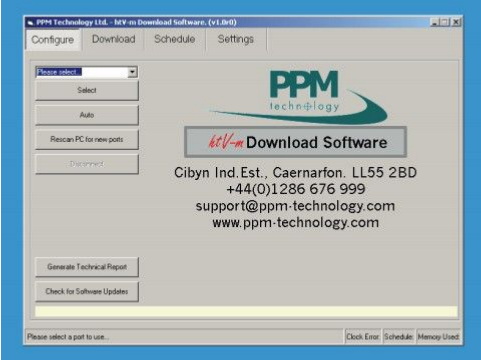Click Rescan PC for new ports
The image size is (481, 361).
pos(87,139)
